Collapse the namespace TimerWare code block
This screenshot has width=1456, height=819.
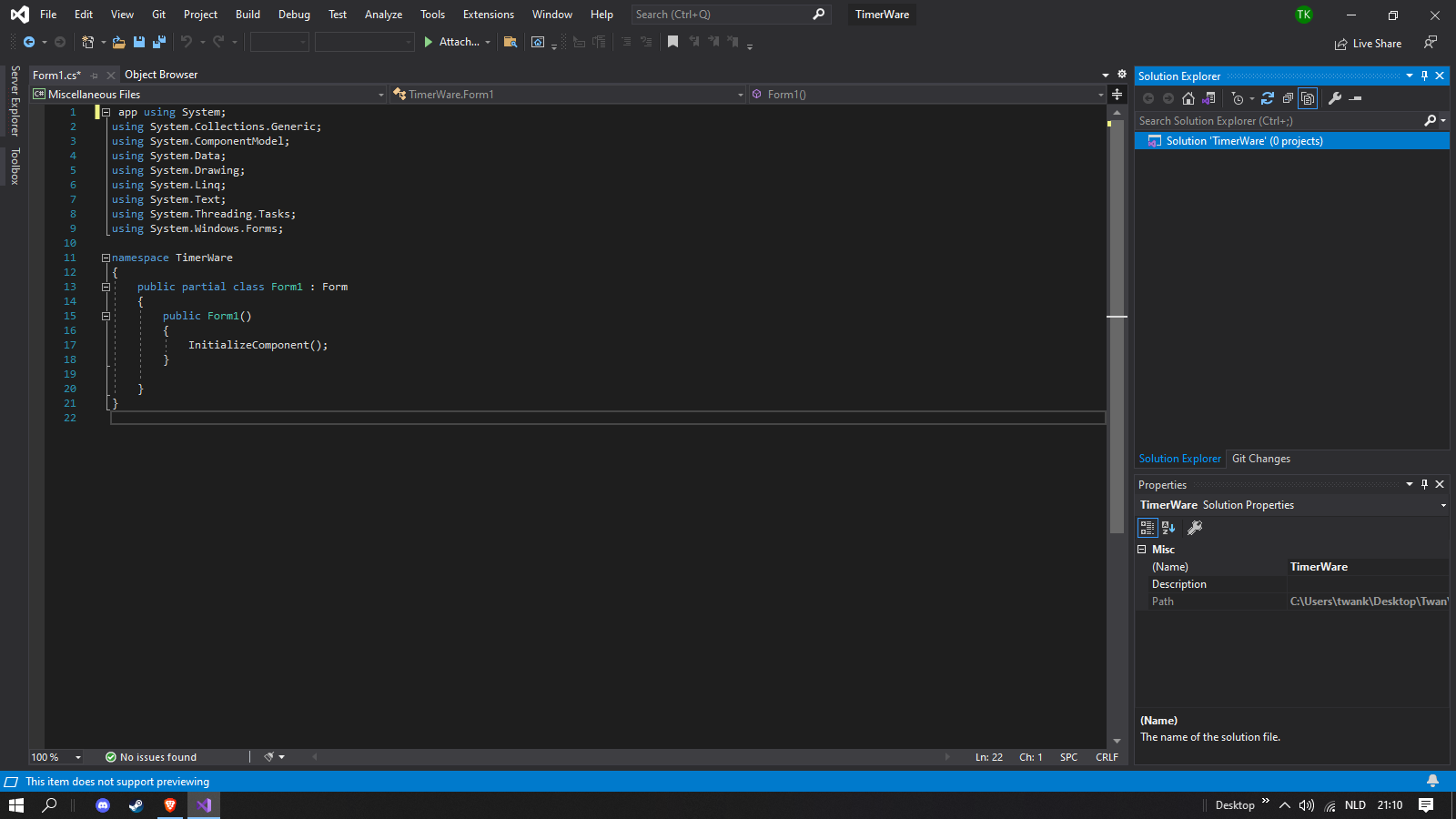106,258
